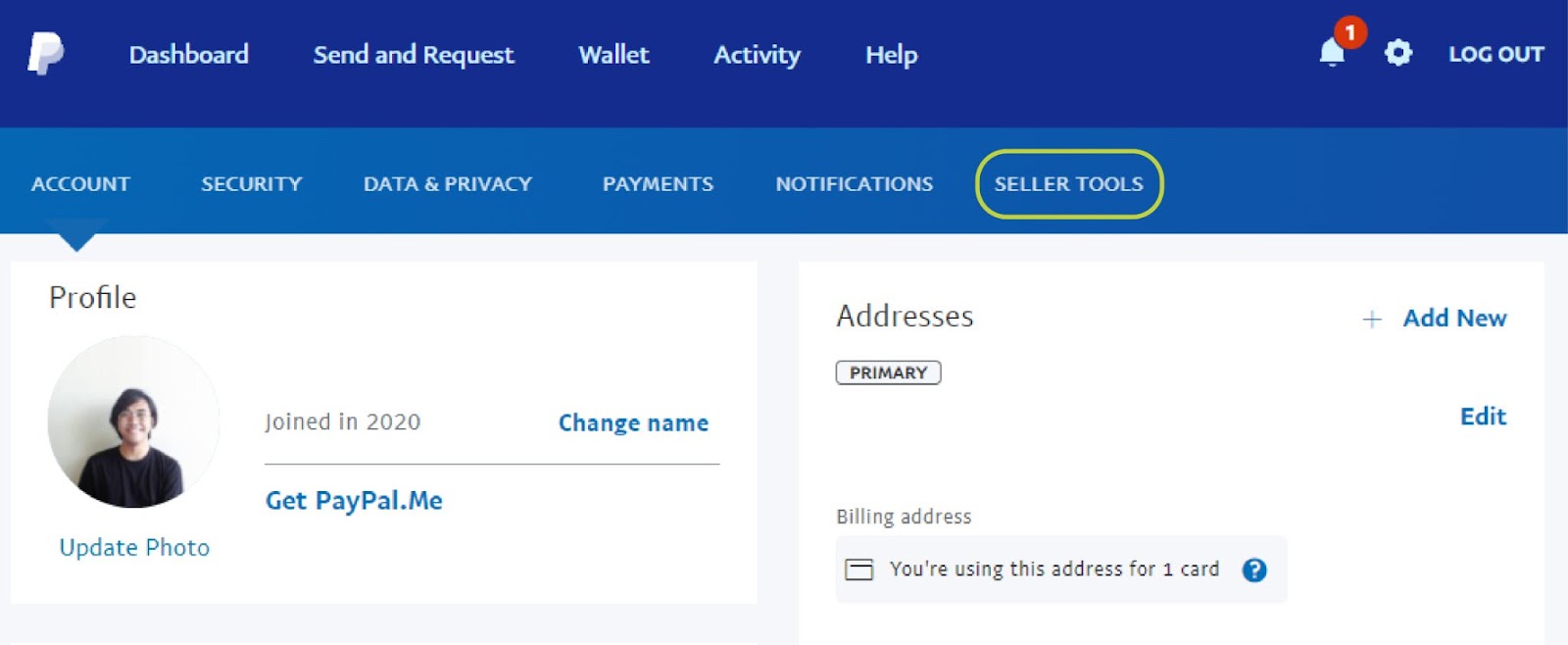The image size is (1568, 645).
Task: Select the Payments tab
Action: [659, 183]
